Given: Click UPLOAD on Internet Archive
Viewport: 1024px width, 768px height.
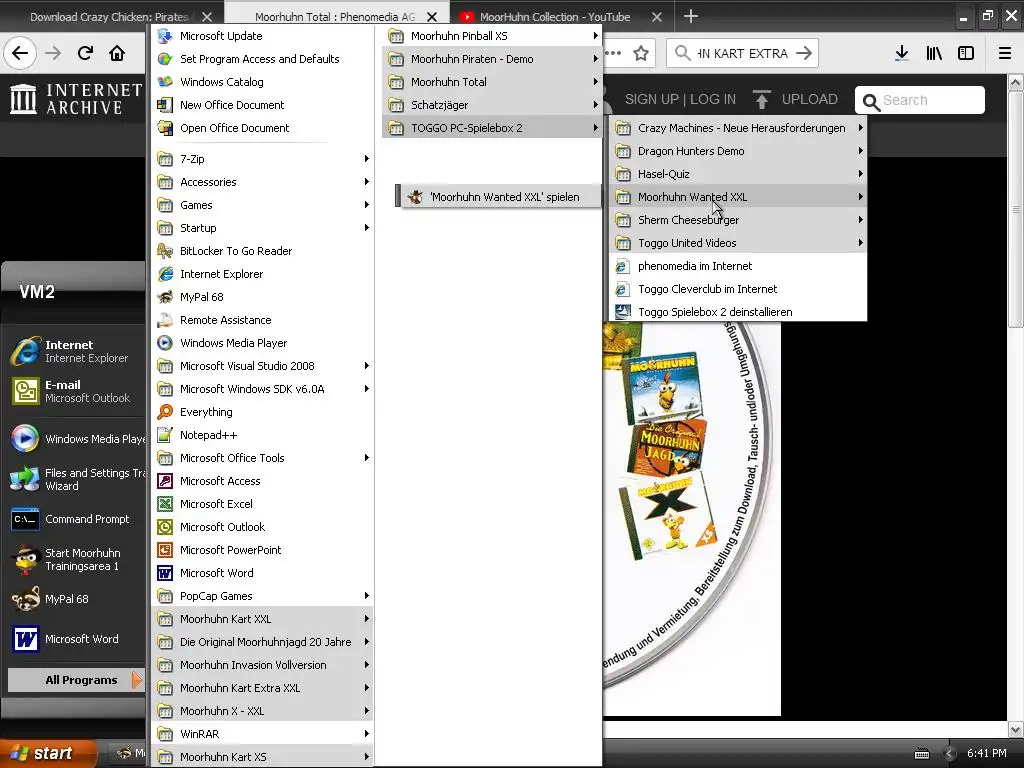Looking at the screenshot, I should pyautogui.click(x=795, y=99).
